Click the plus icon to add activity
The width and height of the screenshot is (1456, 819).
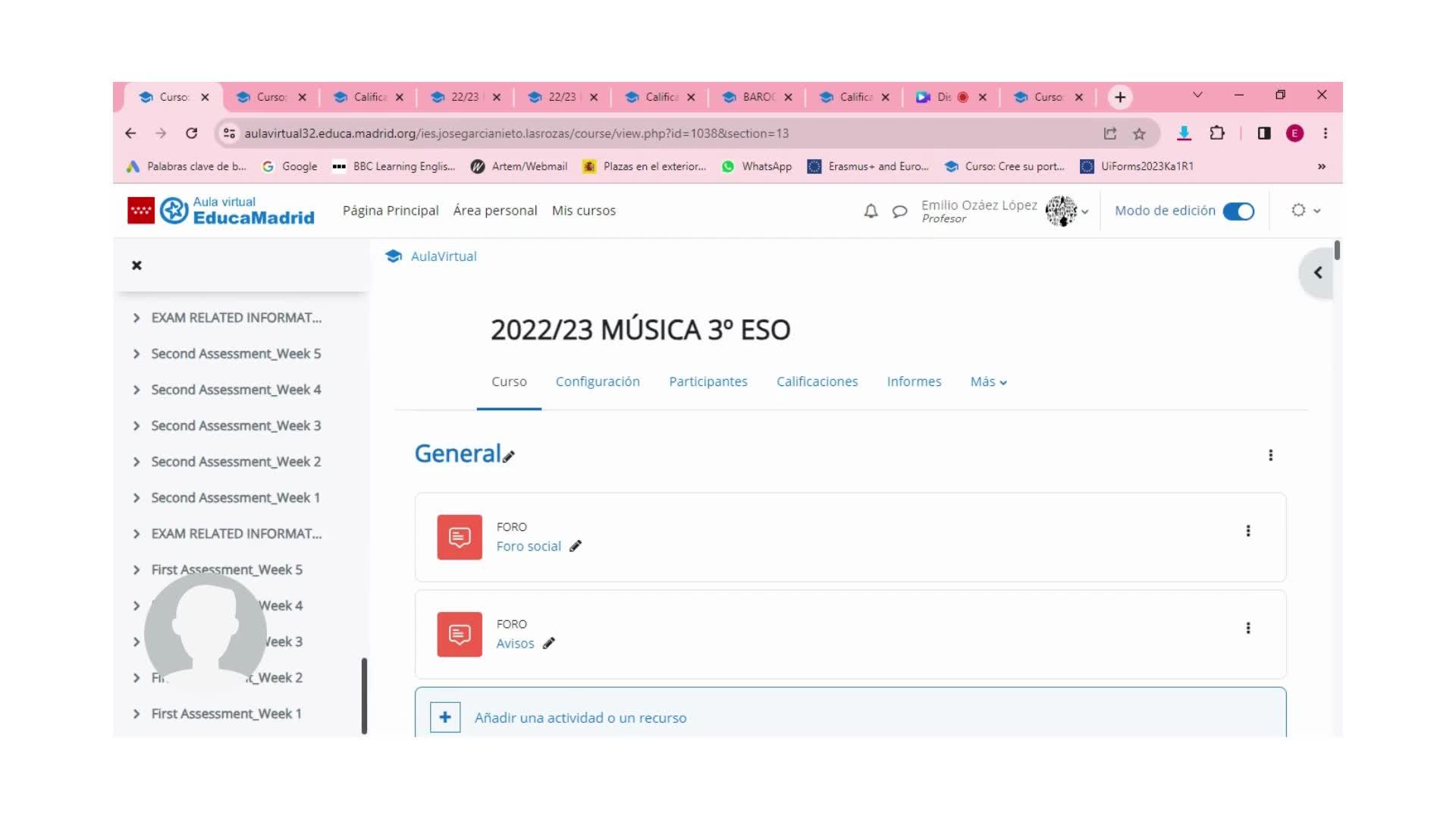pyautogui.click(x=445, y=717)
